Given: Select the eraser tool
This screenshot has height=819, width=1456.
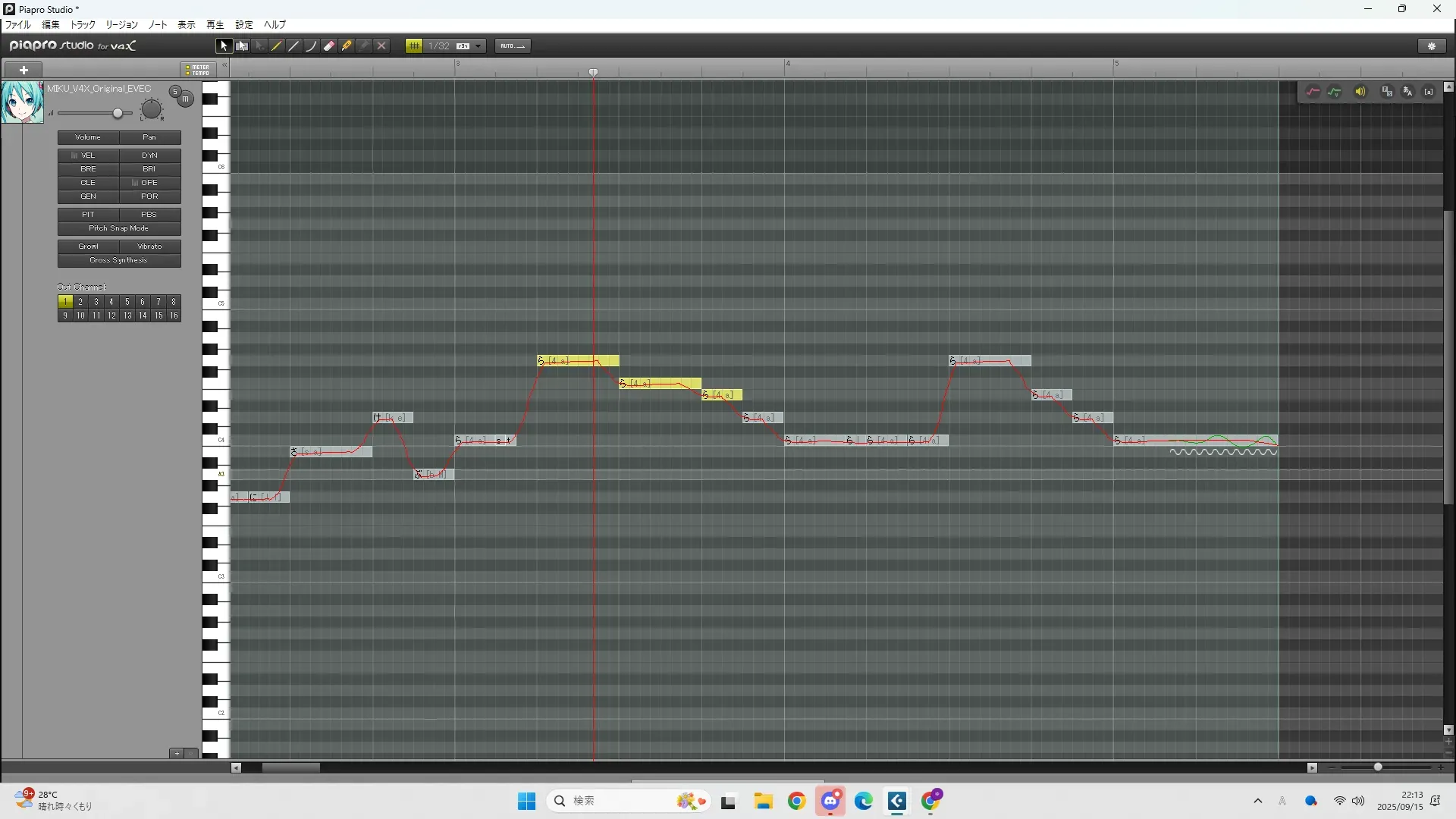Looking at the screenshot, I should (x=329, y=46).
